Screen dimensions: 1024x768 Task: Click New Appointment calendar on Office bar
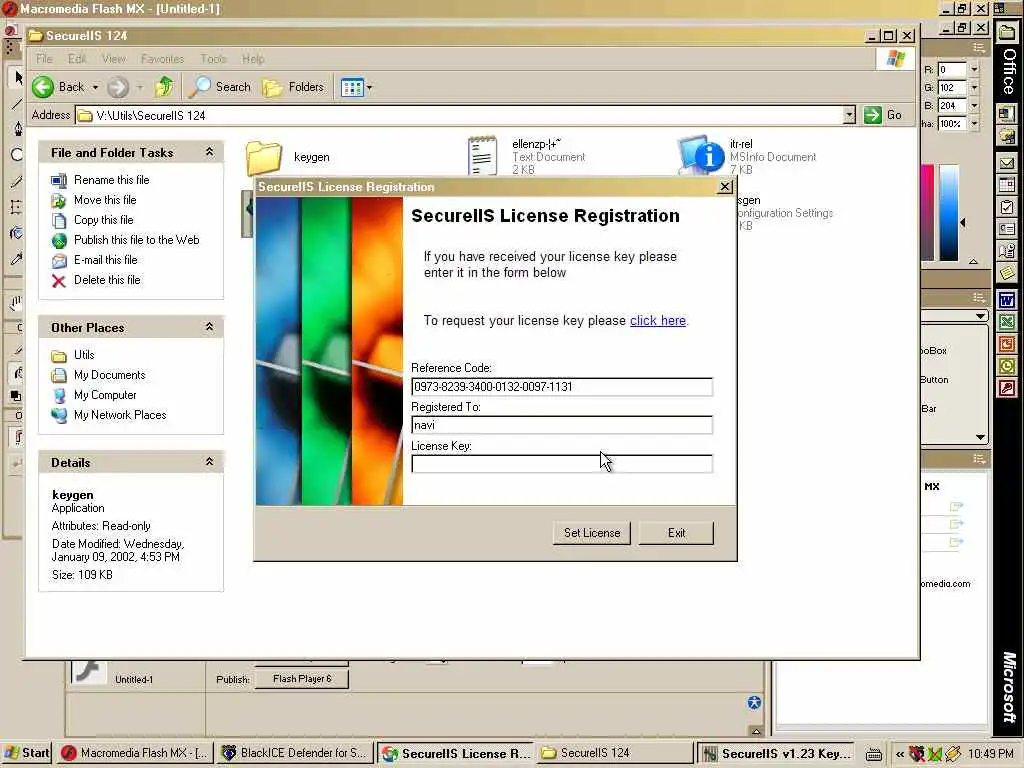1006,185
